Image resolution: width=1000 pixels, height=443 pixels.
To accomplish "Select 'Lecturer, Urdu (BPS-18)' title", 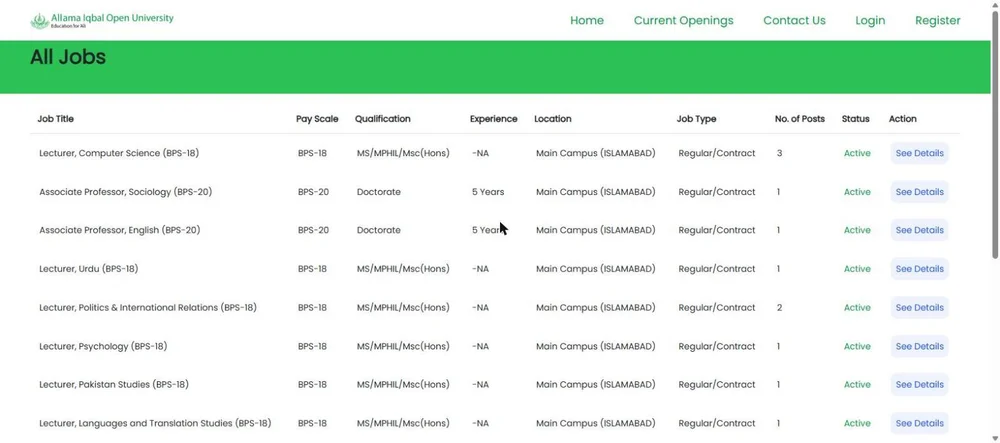I will click(89, 269).
